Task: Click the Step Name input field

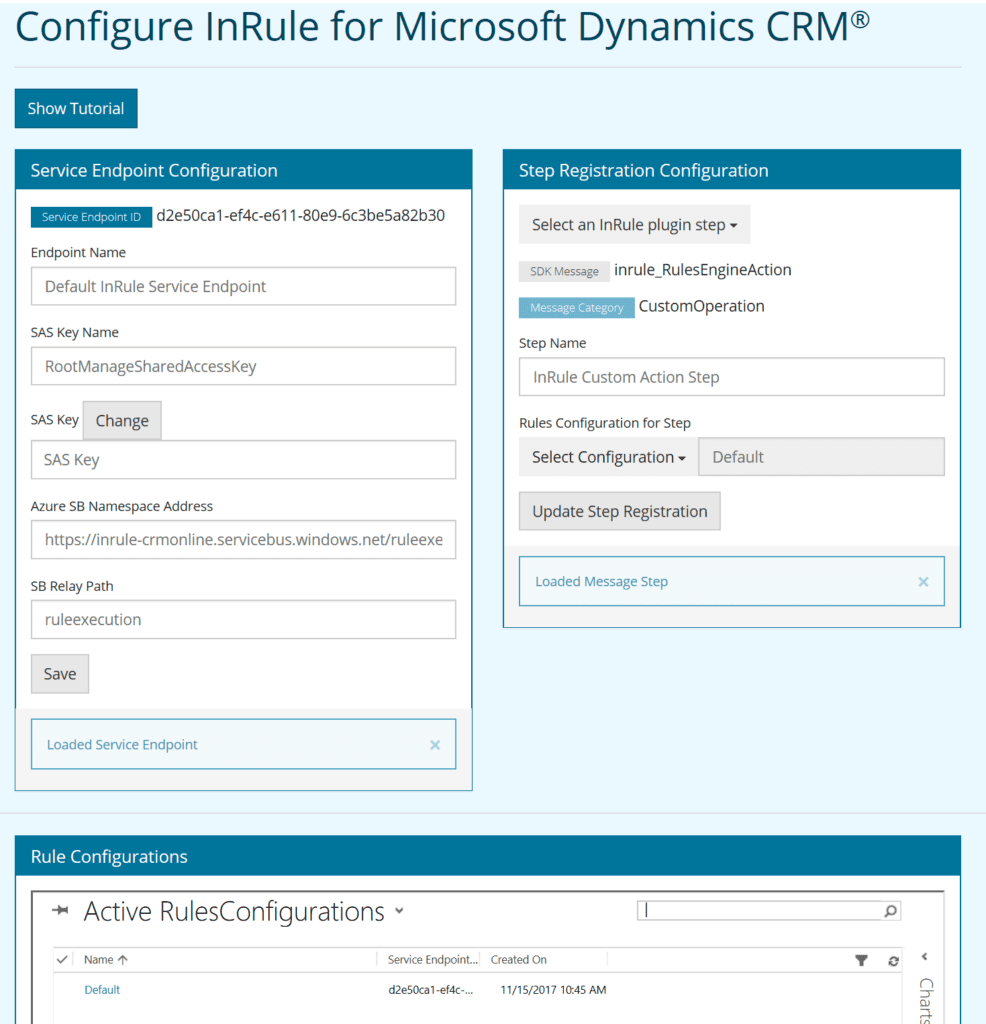Action: tap(731, 377)
